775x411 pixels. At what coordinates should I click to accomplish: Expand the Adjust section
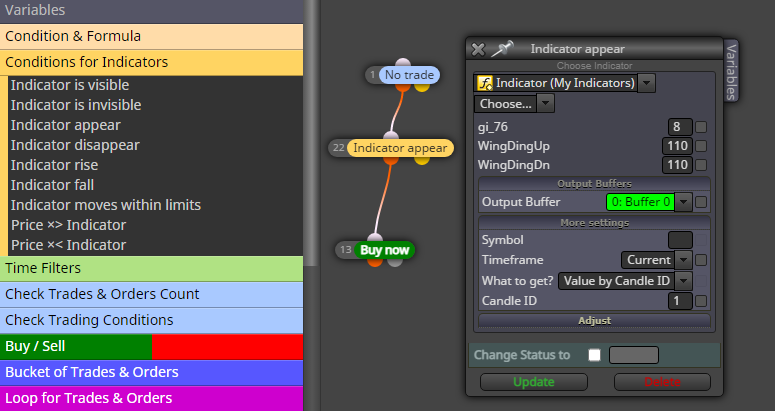[594, 321]
